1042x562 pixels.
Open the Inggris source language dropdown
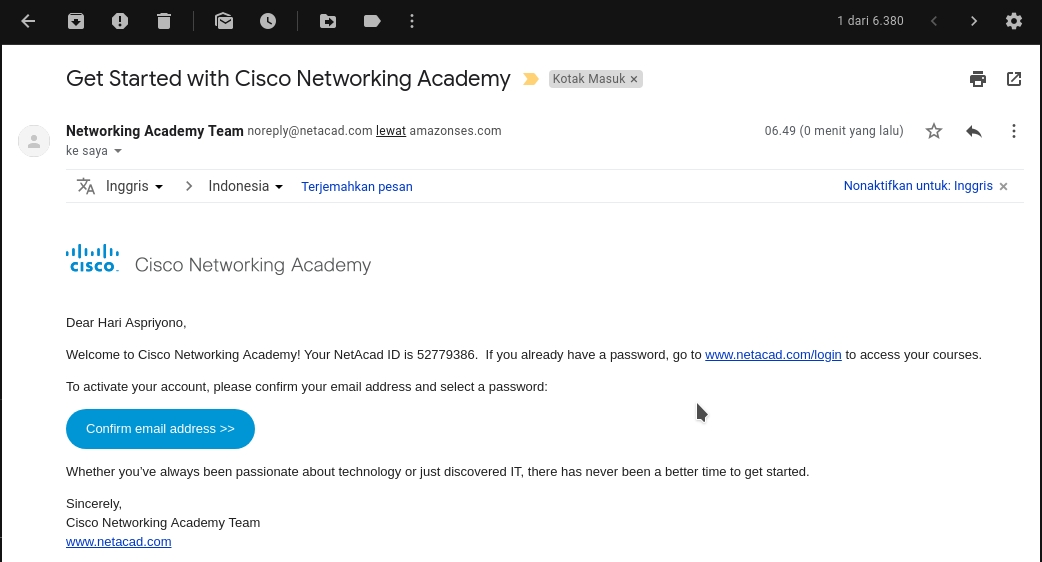pos(135,186)
